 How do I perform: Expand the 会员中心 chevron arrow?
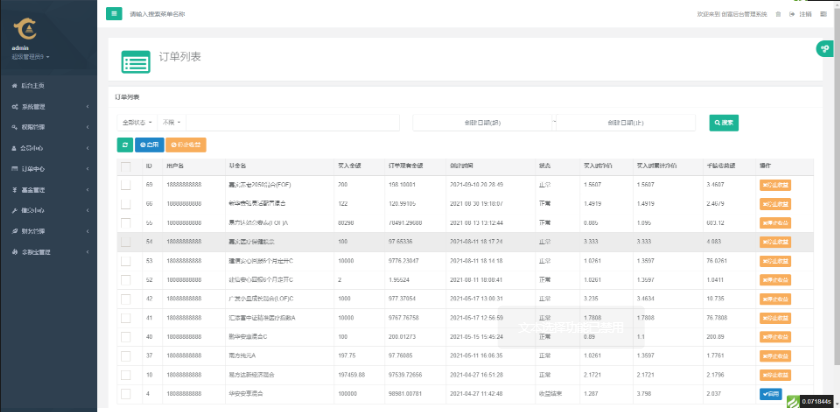pos(87,148)
